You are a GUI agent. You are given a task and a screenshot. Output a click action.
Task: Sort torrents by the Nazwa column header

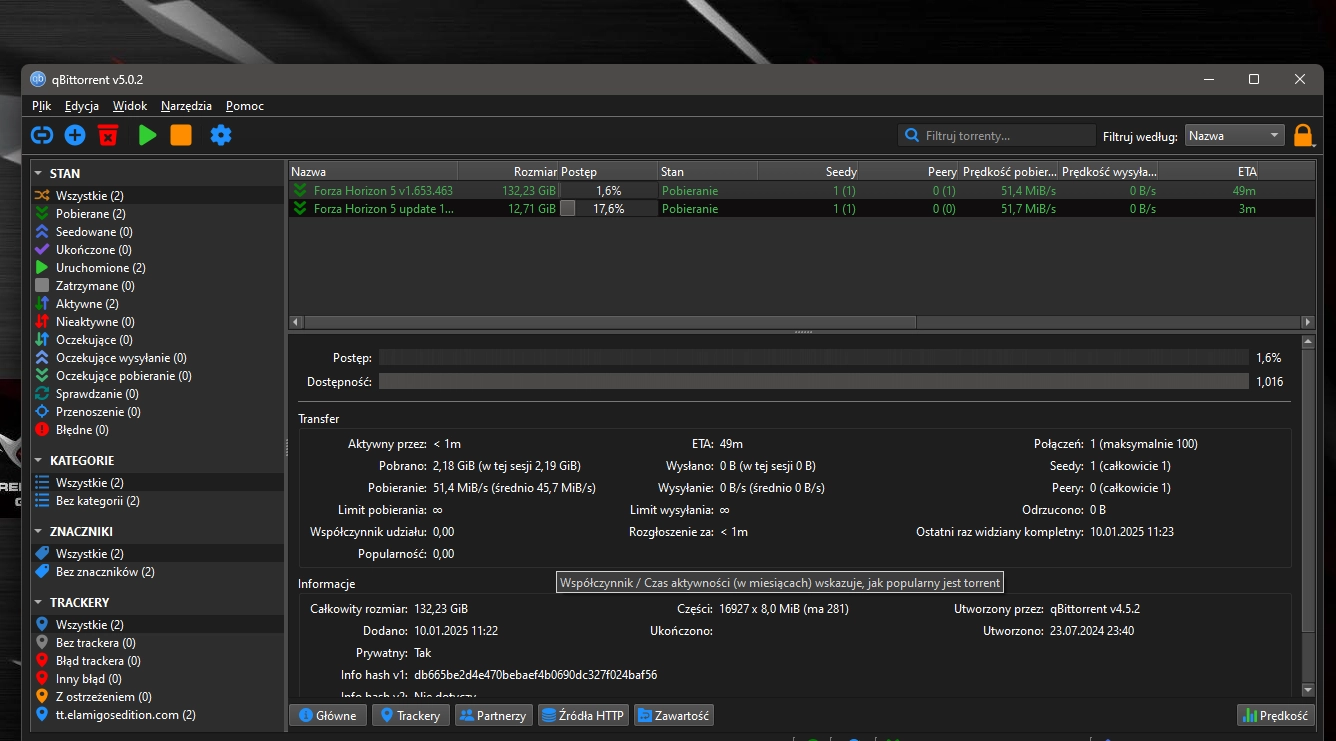[x=373, y=171]
